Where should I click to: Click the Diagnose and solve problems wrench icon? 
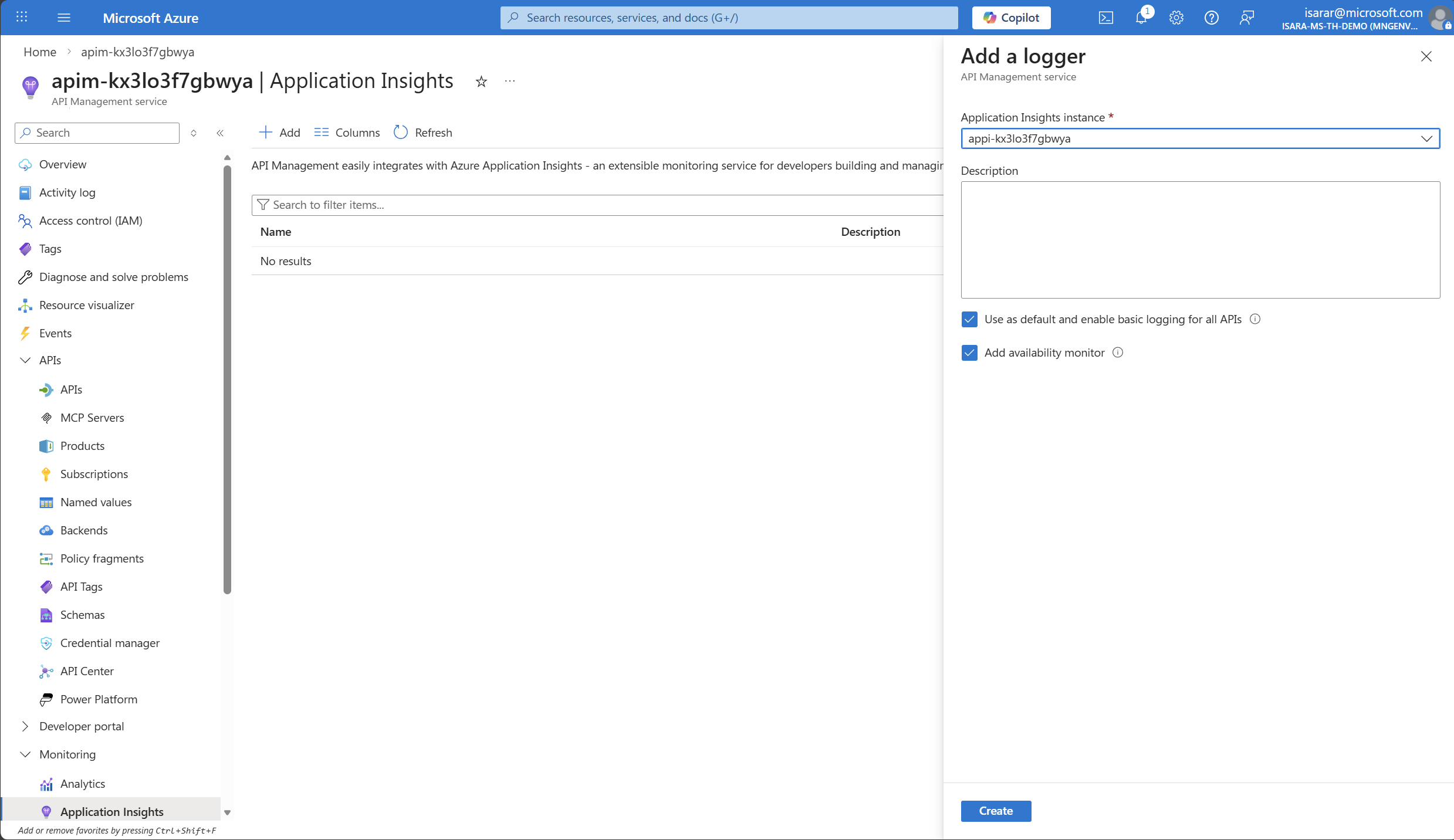(x=25, y=277)
